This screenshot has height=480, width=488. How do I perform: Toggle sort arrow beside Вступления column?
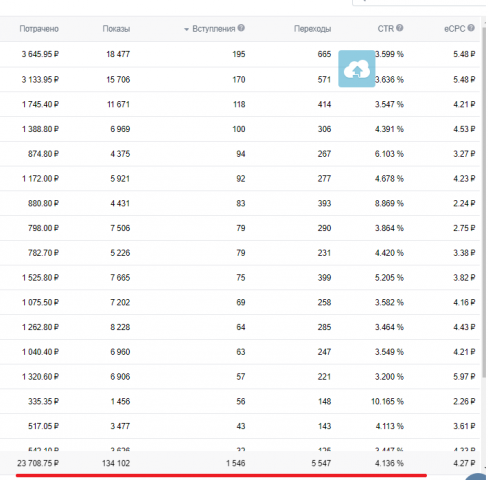pos(186,29)
